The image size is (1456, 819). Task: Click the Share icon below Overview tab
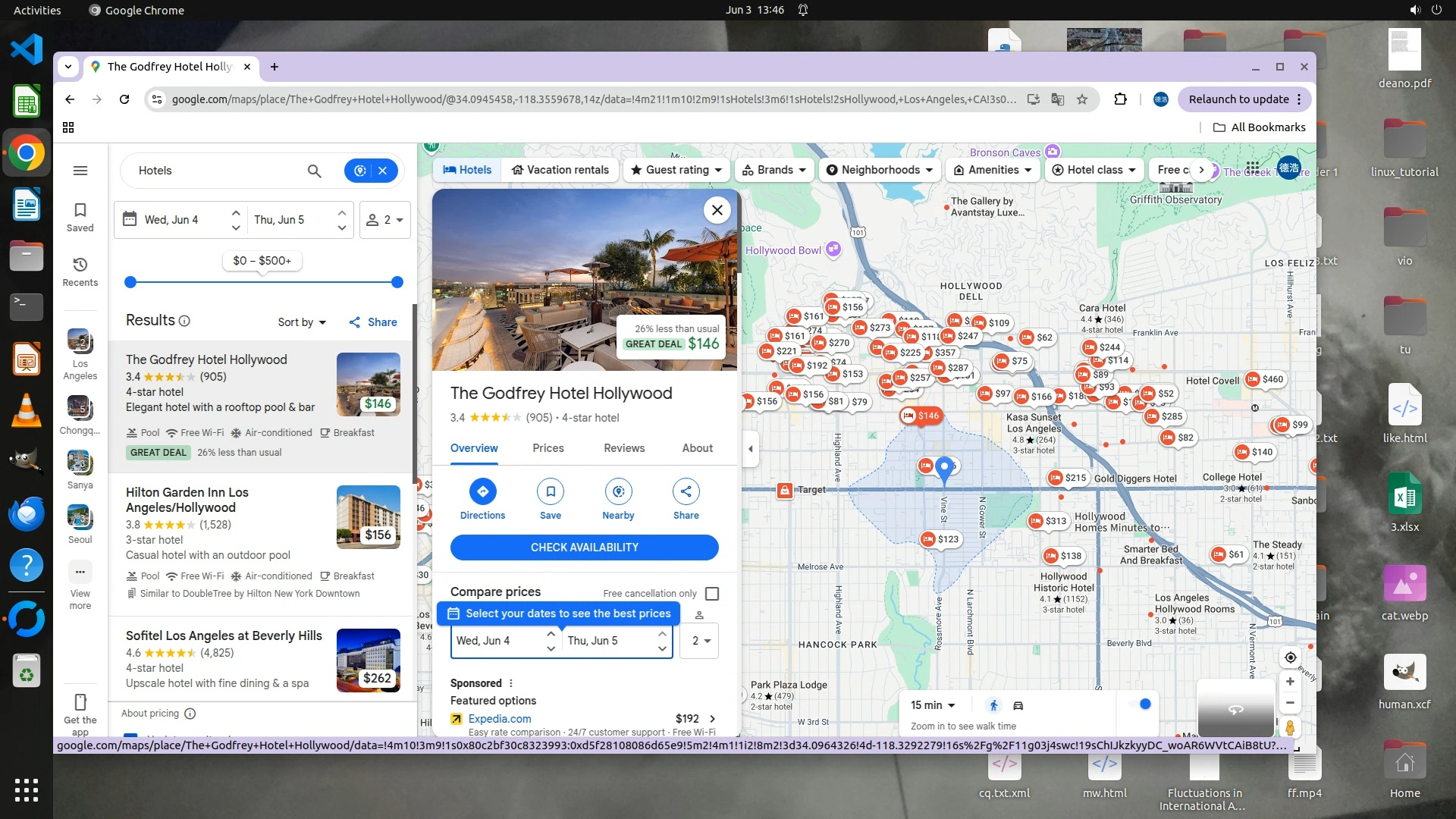(x=686, y=491)
